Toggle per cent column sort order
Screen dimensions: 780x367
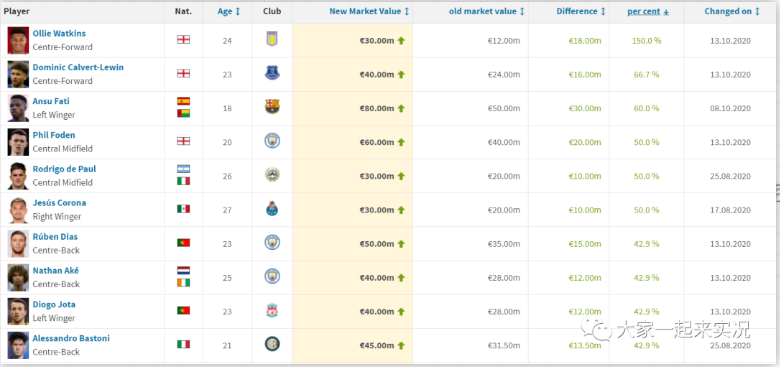(648, 12)
